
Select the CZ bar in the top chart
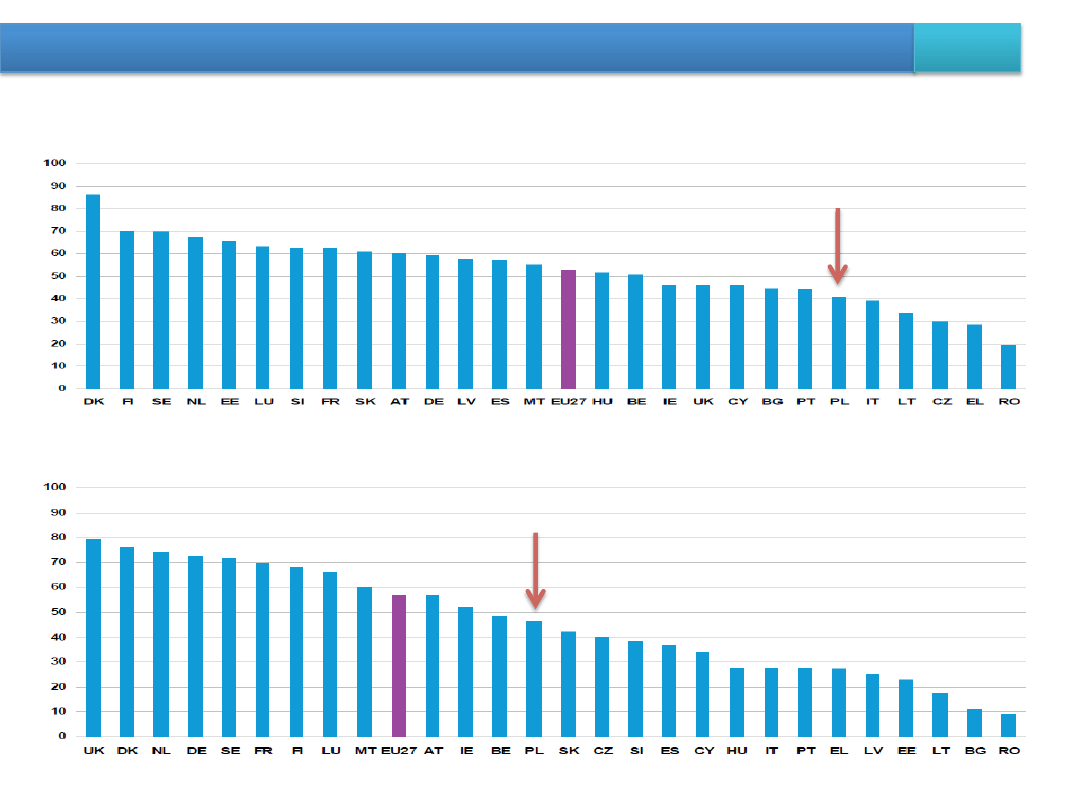(940, 355)
